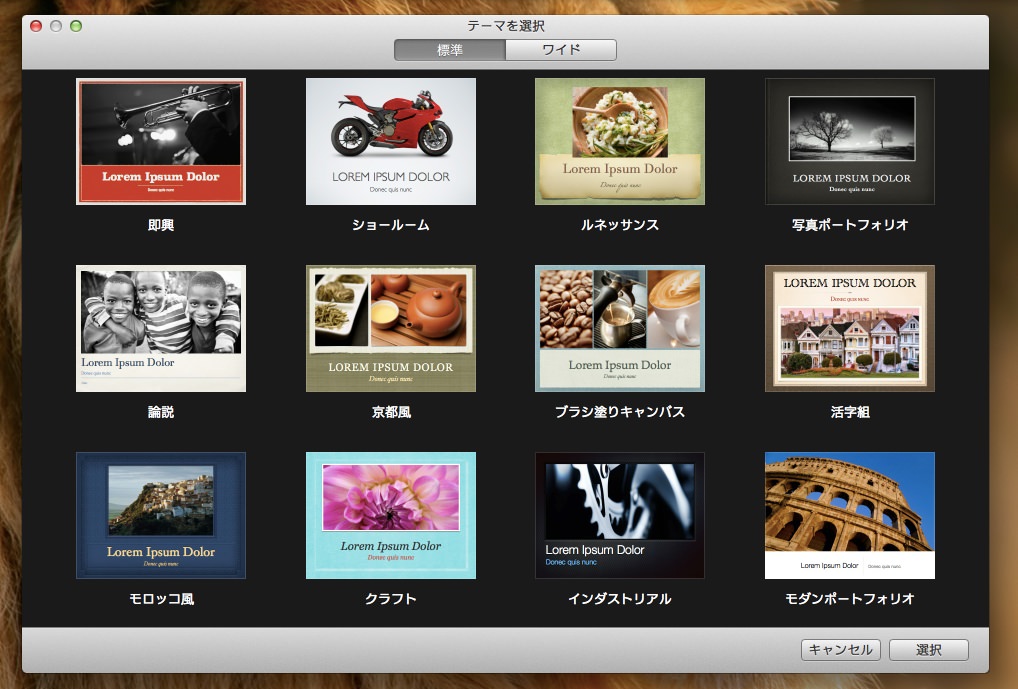Viewport: 1018px width, 689px height.
Task: Click the モロッコ風 label text
Action: pos(161,599)
